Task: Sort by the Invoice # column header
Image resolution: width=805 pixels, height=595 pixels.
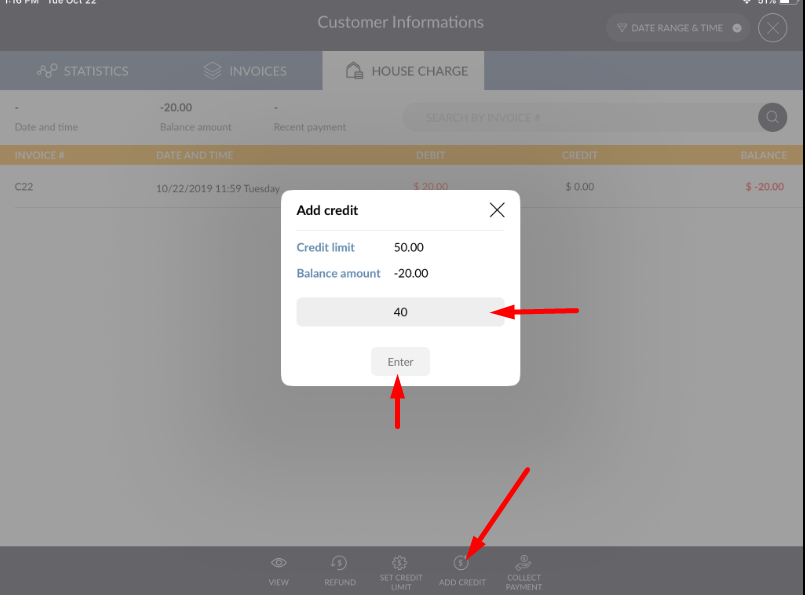Action: click(40, 155)
